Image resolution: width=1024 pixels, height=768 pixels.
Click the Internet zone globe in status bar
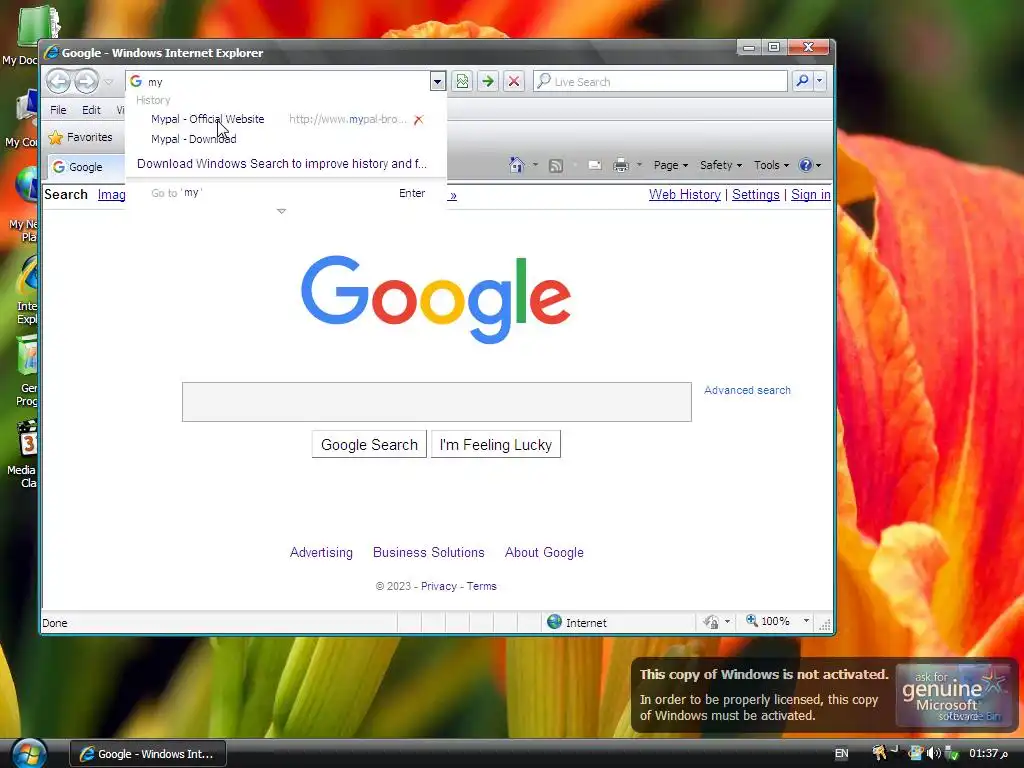coord(554,622)
